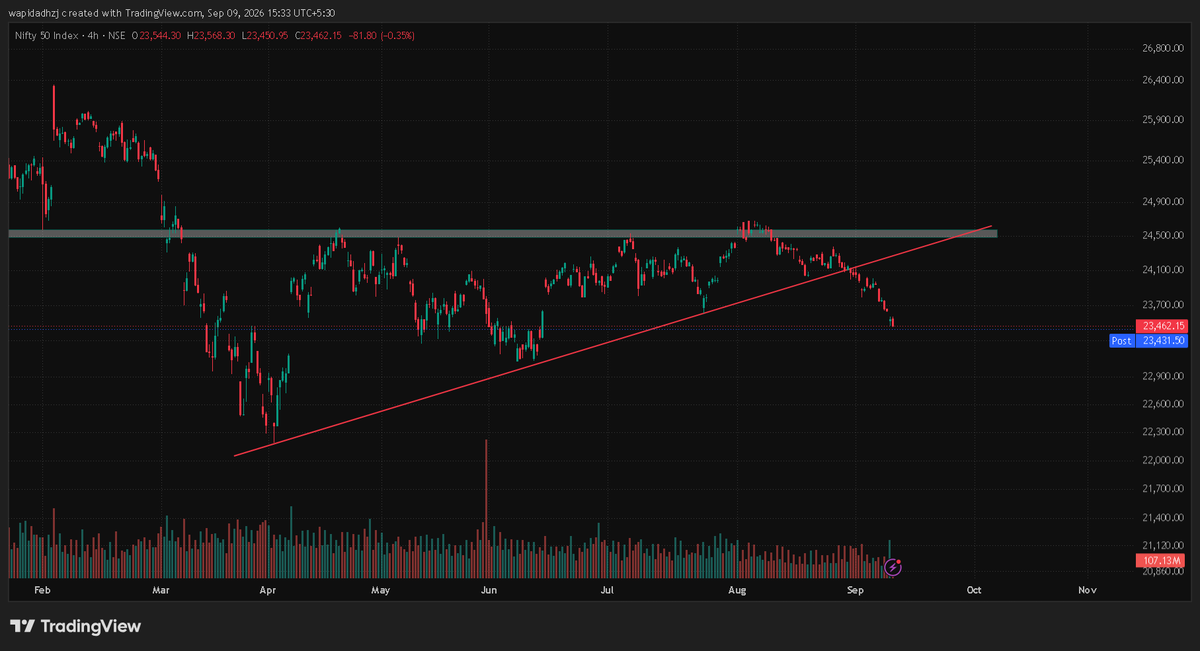Screen dimensions: 1200x651
Task: Click the 21,400.00 price axis label
Action: 1164,518
